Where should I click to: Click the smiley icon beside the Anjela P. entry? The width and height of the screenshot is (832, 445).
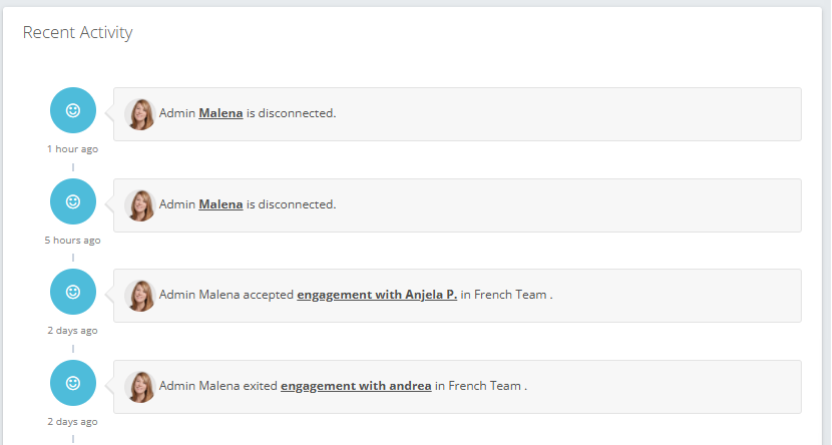point(73,292)
